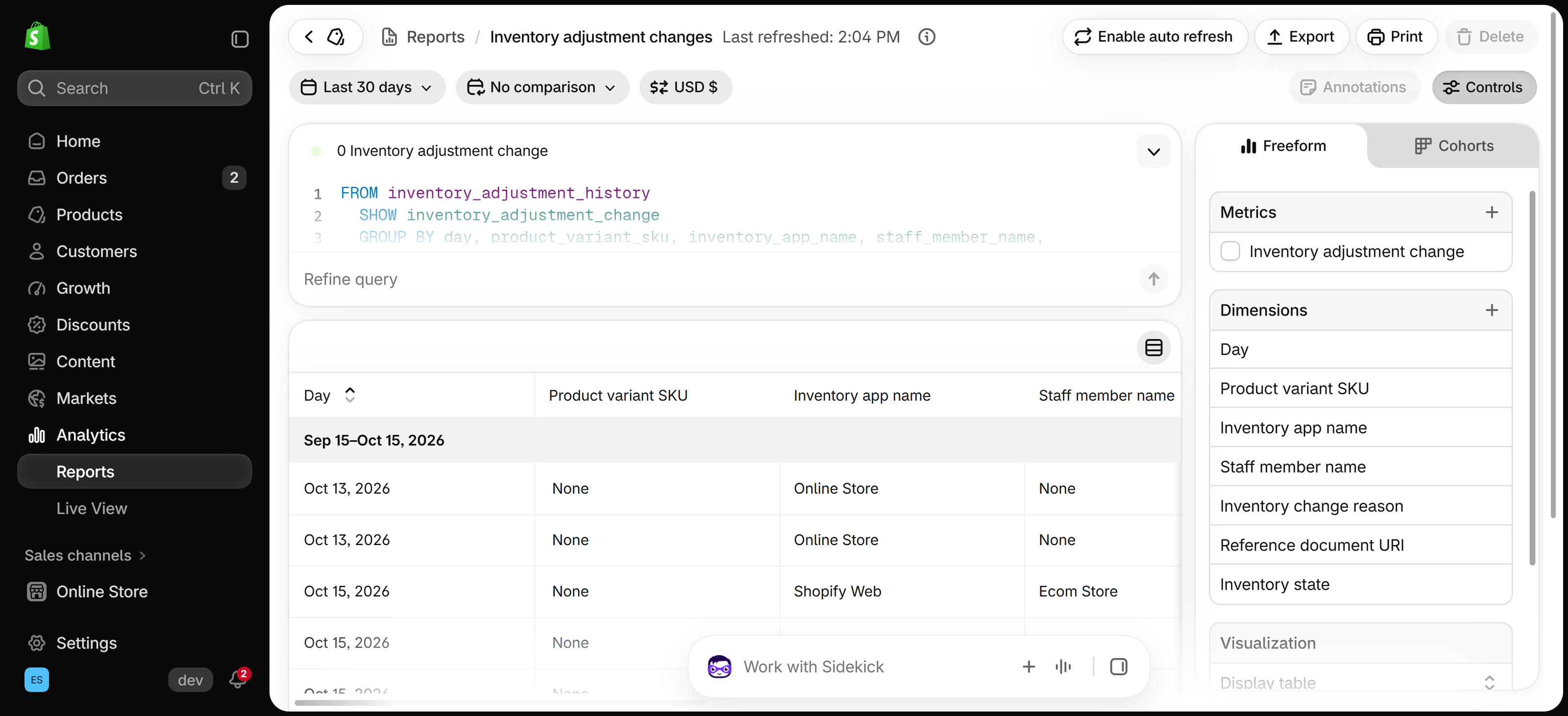The image size is (1568, 716).
Task: Select the Inventory change reason dimension
Action: [x=1360, y=505]
